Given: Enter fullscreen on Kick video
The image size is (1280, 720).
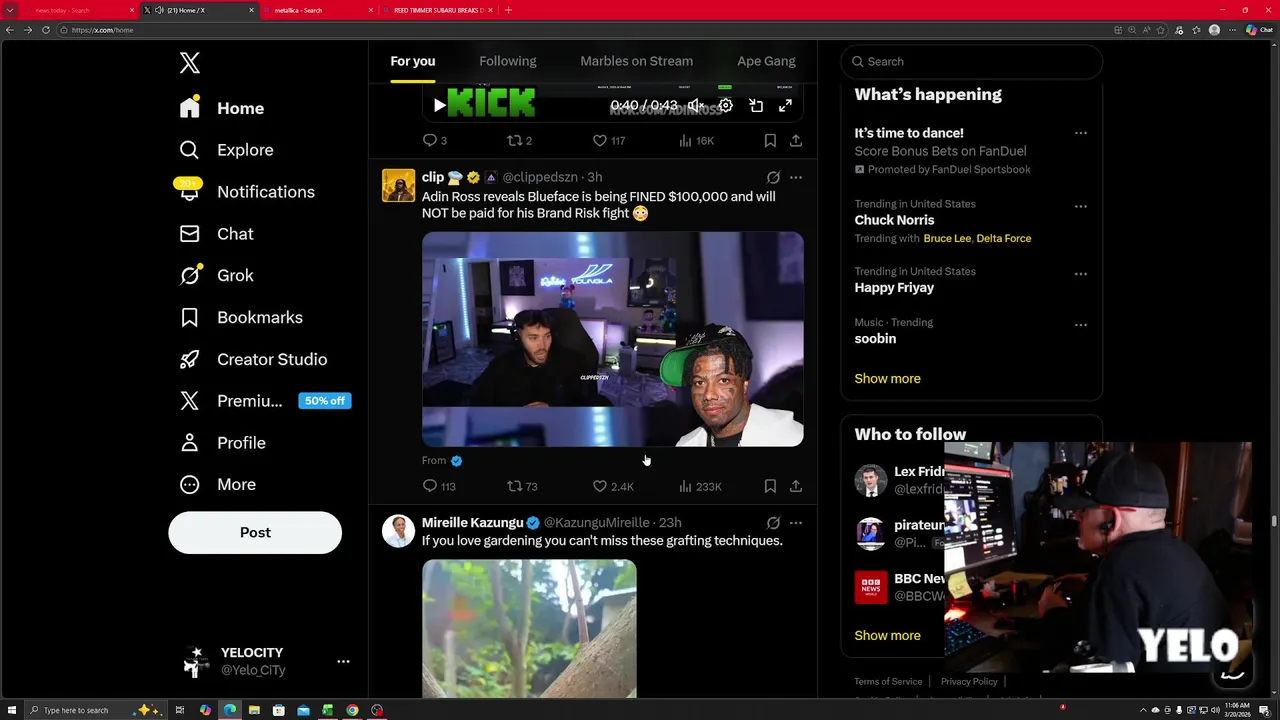Looking at the screenshot, I should 786,105.
